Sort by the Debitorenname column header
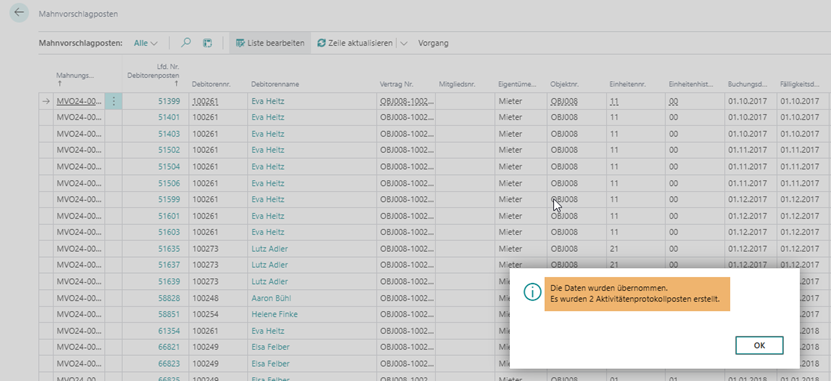Screen dimensions: 831x381 point(275,84)
